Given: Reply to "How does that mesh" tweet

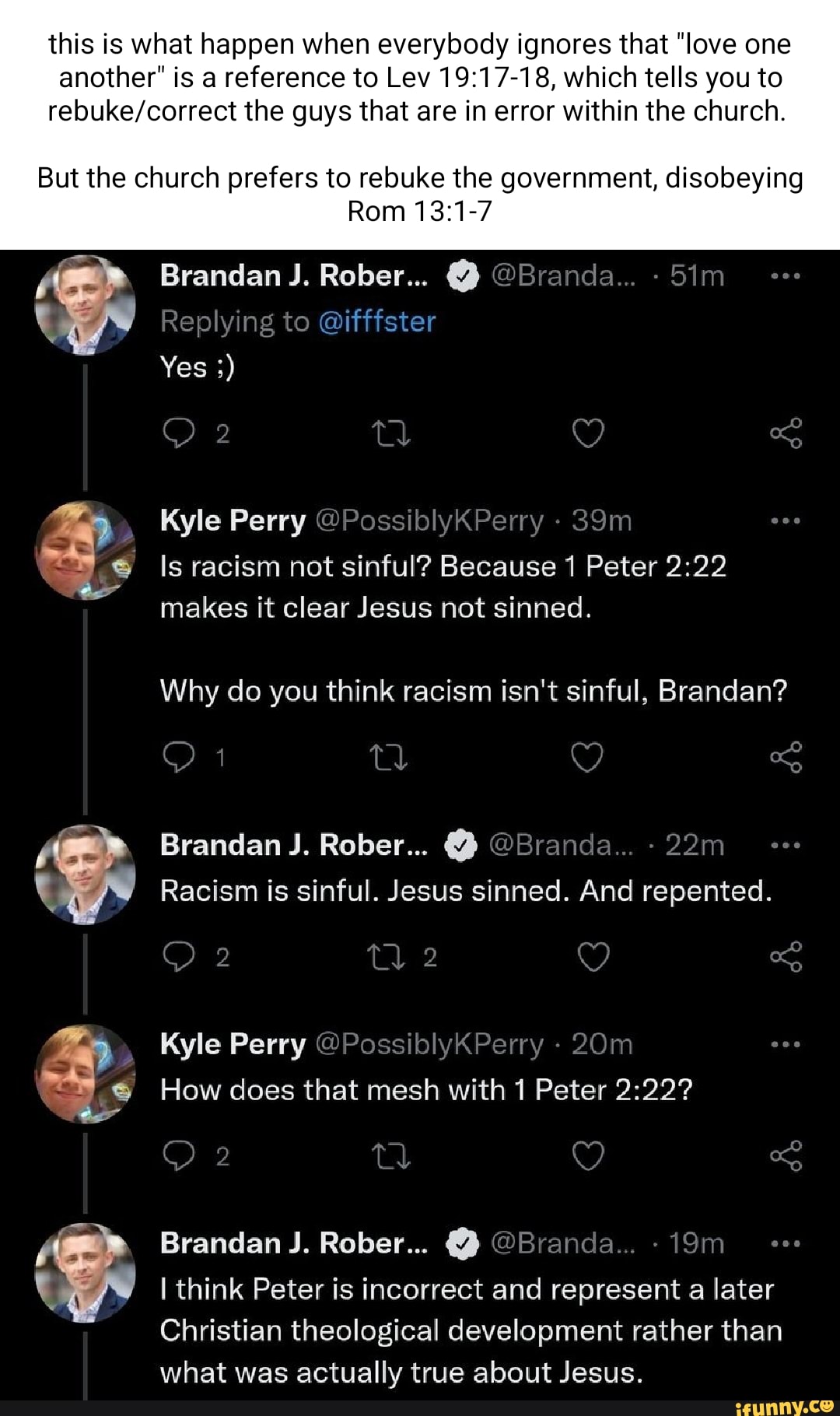Looking at the screenshot, I should click(x=179, y=1156).
